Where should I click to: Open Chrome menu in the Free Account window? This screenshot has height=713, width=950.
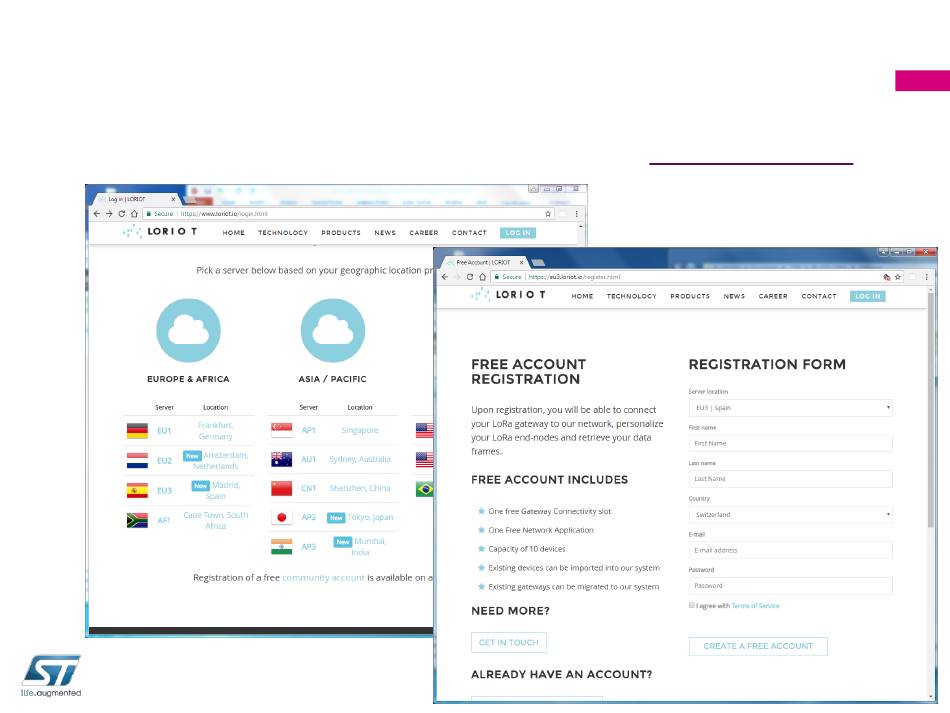pos(926,277)
